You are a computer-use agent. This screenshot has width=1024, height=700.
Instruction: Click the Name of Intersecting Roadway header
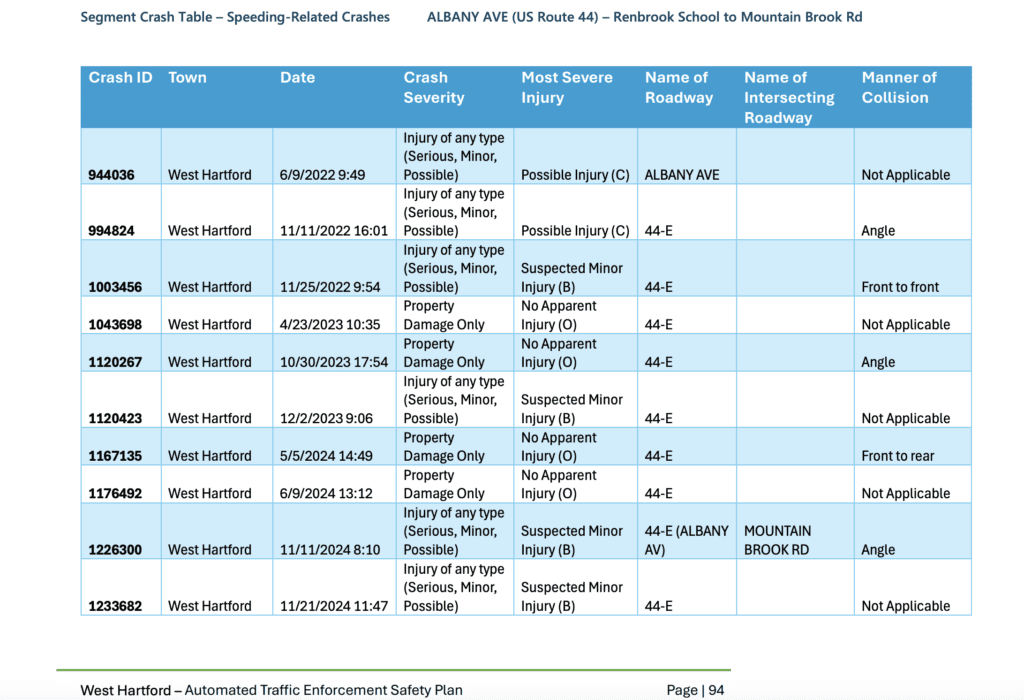(x=789, y=97)
